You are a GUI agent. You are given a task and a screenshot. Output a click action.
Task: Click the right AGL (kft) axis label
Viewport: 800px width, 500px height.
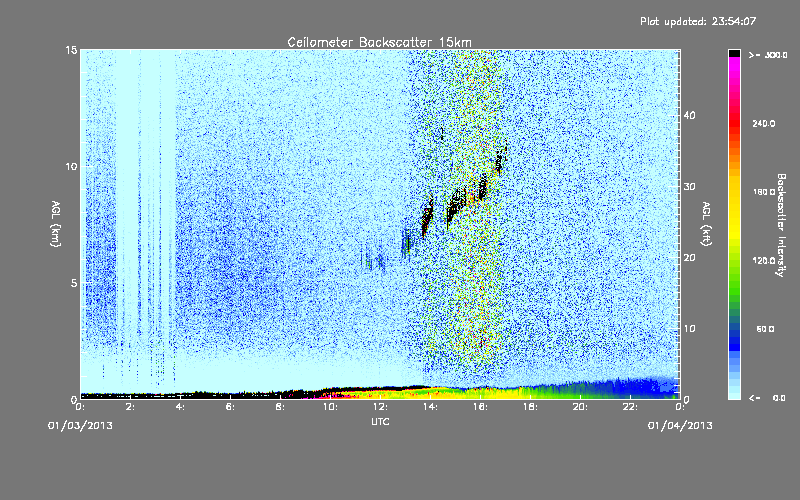(x=706, y=223)
